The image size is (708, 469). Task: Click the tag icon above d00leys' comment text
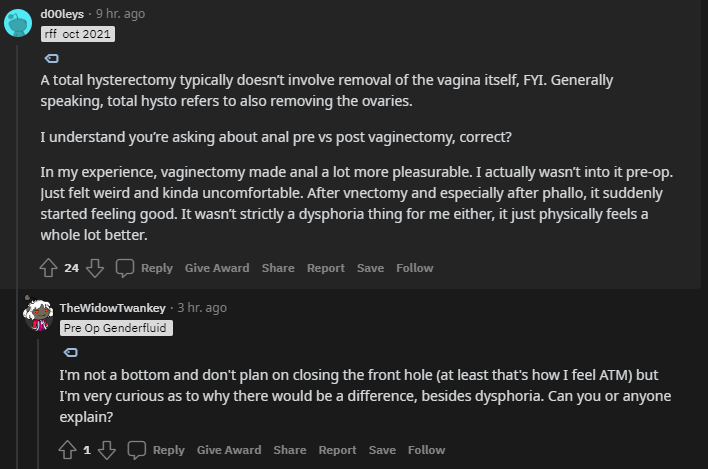click(x=52, y=58)
